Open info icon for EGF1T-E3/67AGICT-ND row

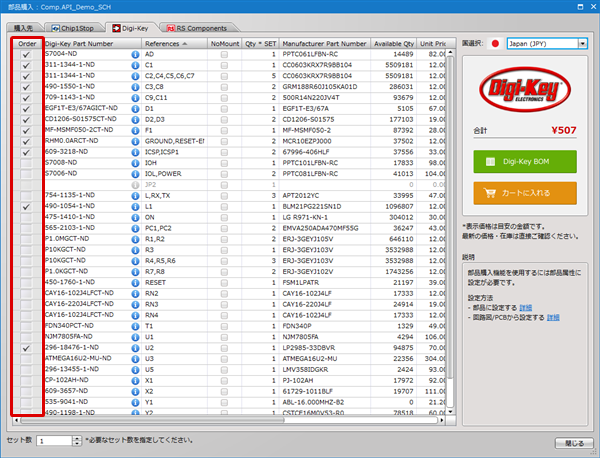[135, 109]
